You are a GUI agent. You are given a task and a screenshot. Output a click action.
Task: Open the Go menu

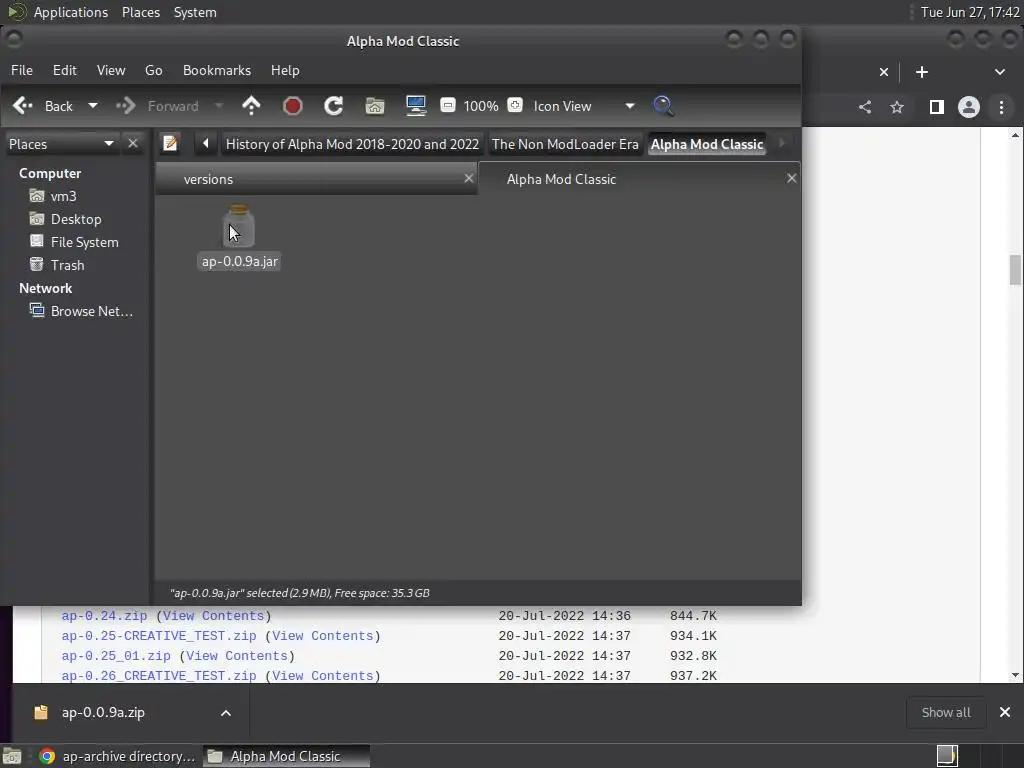[x=153, y=70]
